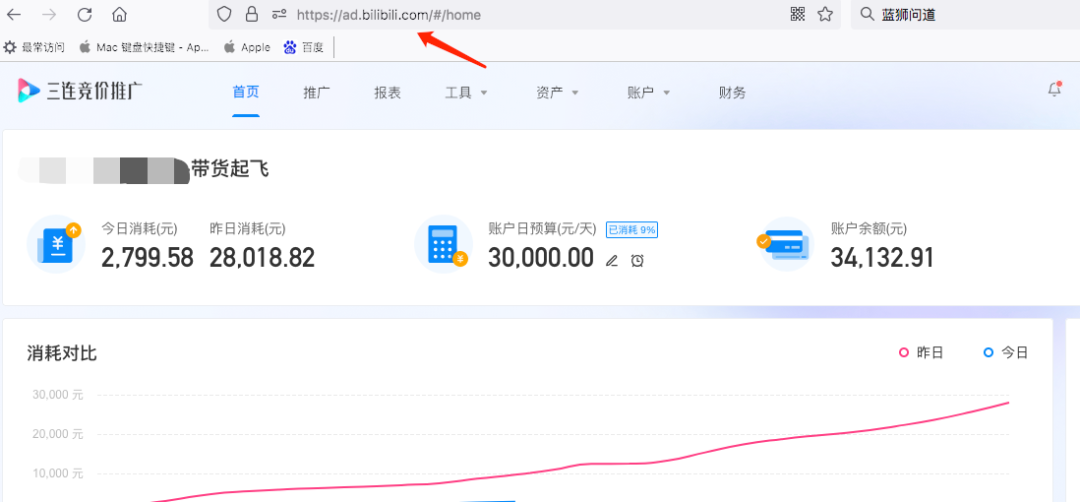Screen dimensions: 1080x502
Task: Open site permissions icon in address bar
Action: (x=280, y=14)
